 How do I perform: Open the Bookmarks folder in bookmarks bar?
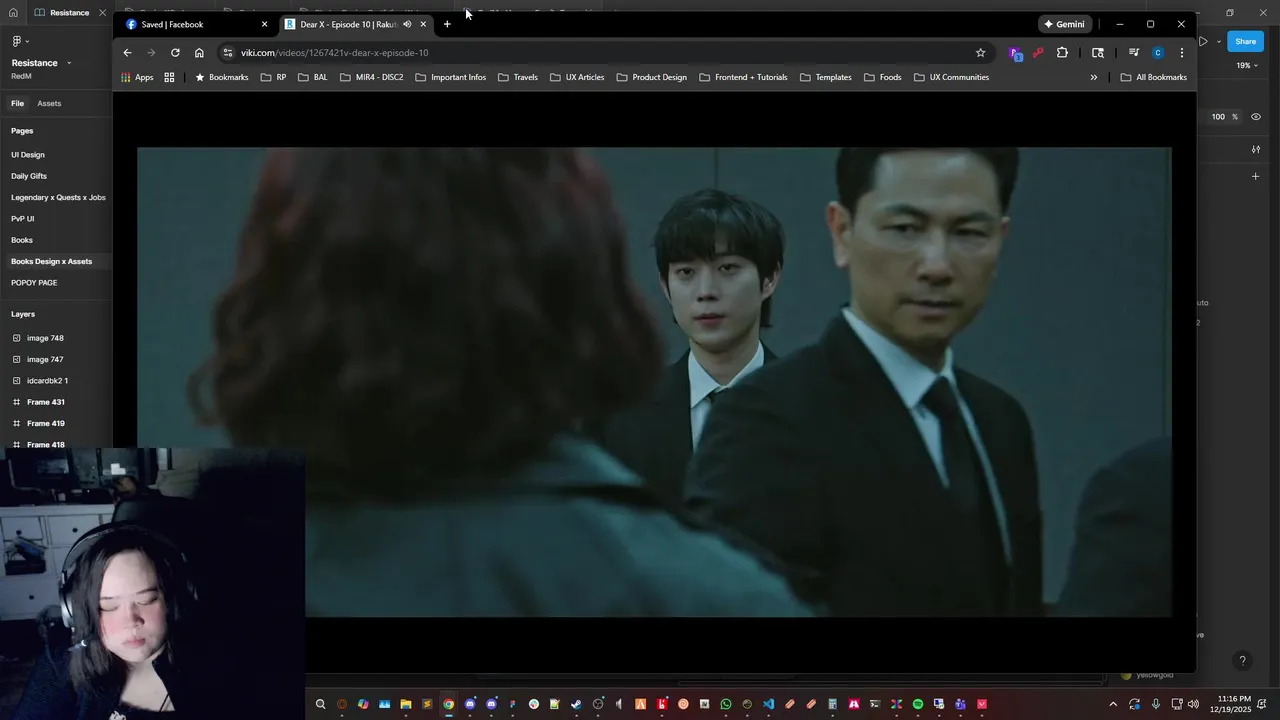[x=221, y=77]
